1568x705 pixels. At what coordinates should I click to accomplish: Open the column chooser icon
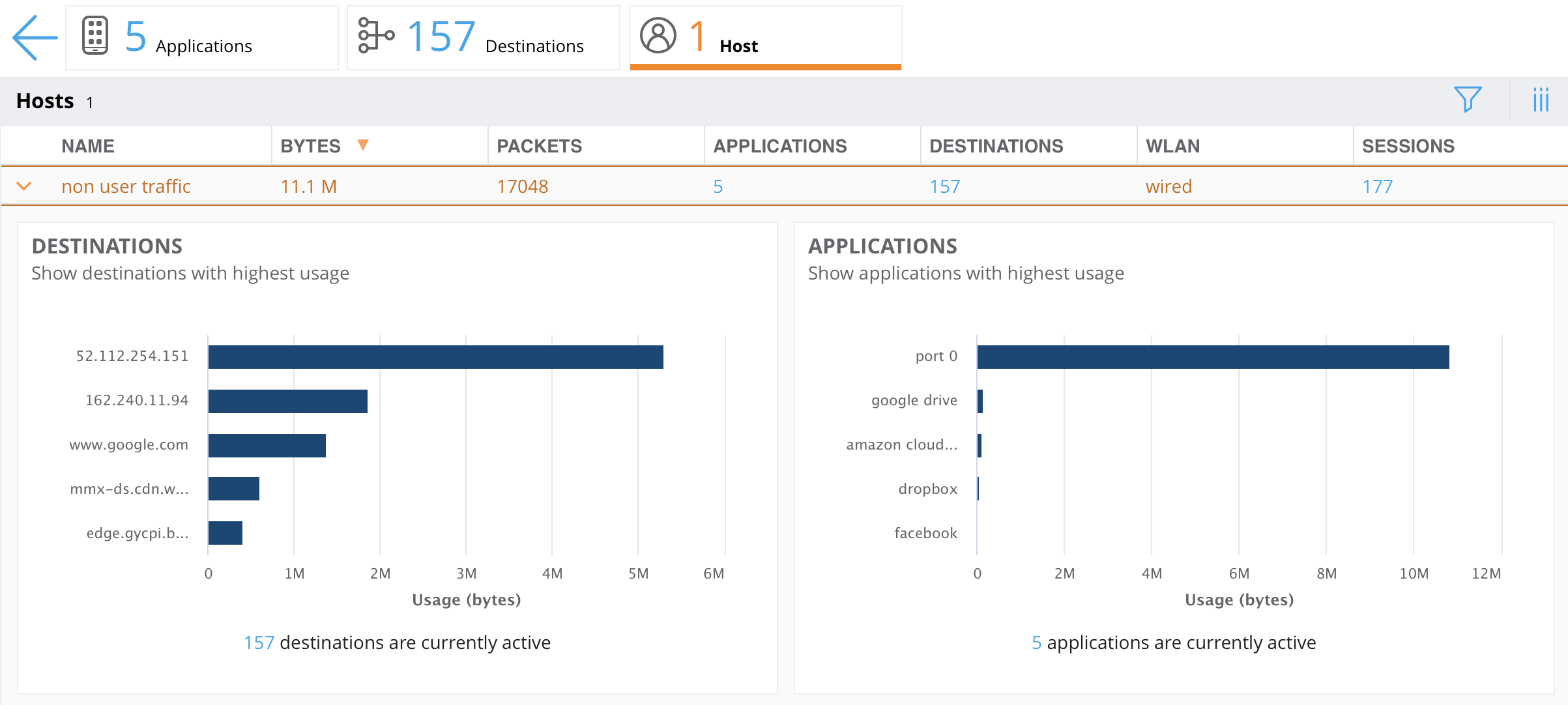[1541, 100]
